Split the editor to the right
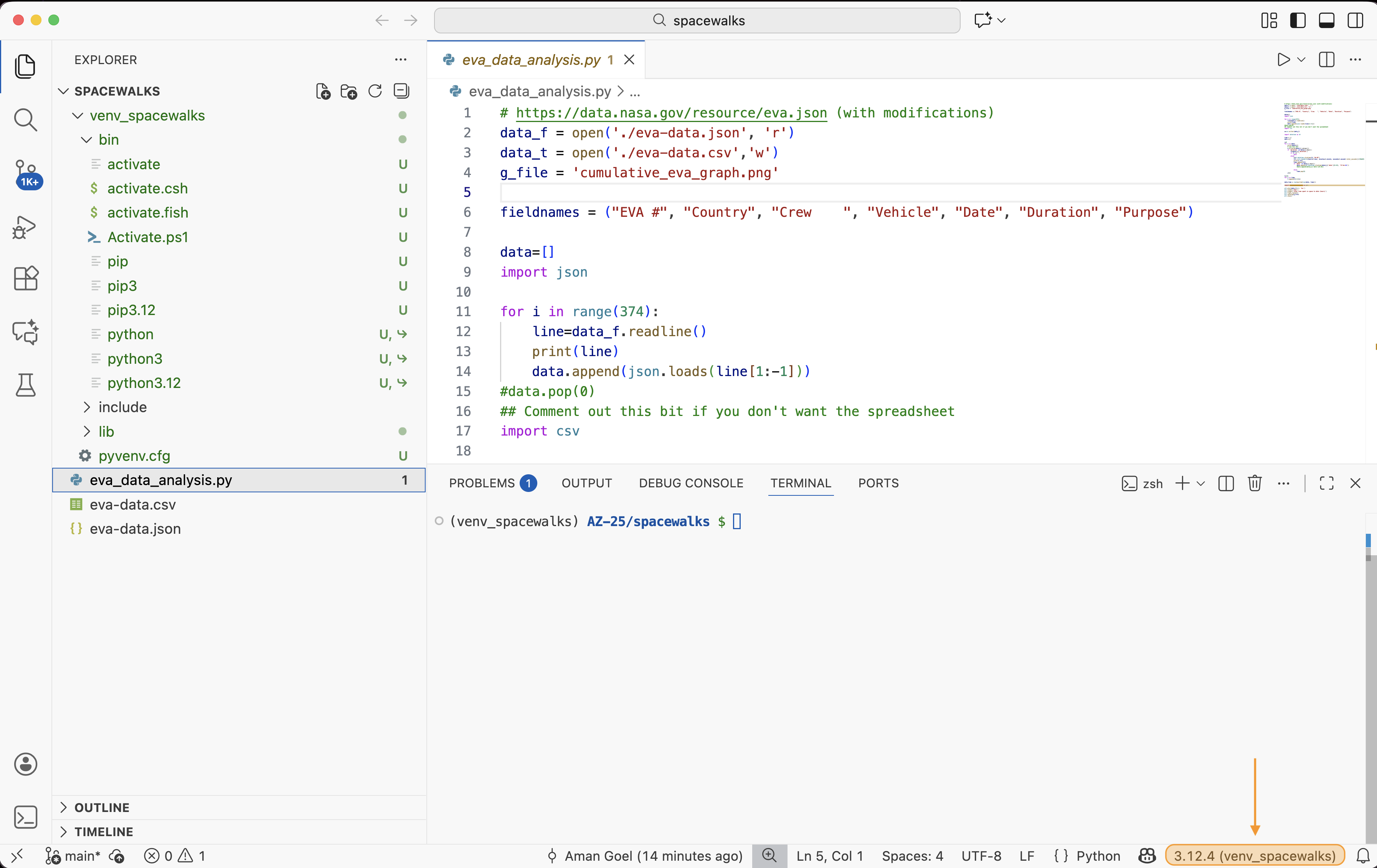This screenshot has height=868, width=1377. [1326, 59]
